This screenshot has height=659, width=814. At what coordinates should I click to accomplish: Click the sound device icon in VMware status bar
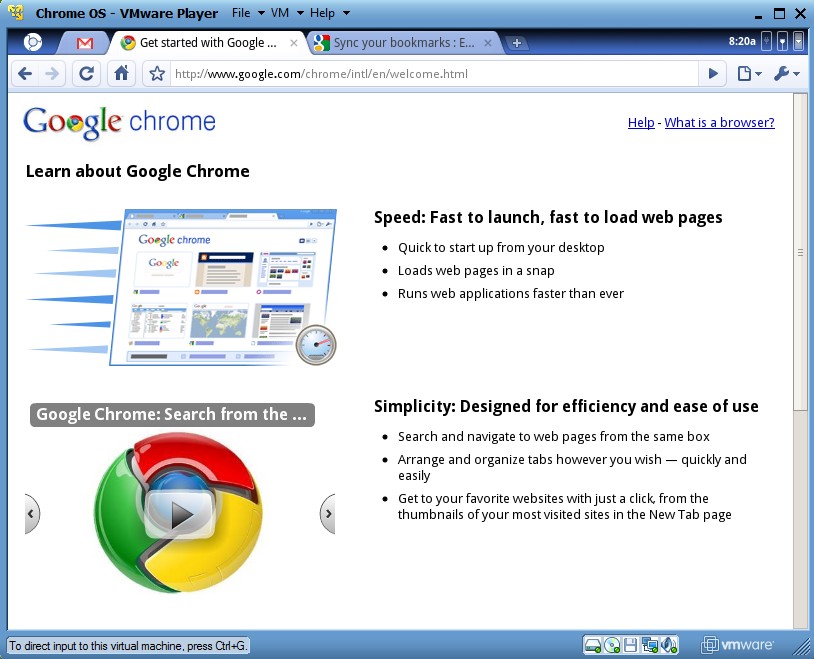668,644
